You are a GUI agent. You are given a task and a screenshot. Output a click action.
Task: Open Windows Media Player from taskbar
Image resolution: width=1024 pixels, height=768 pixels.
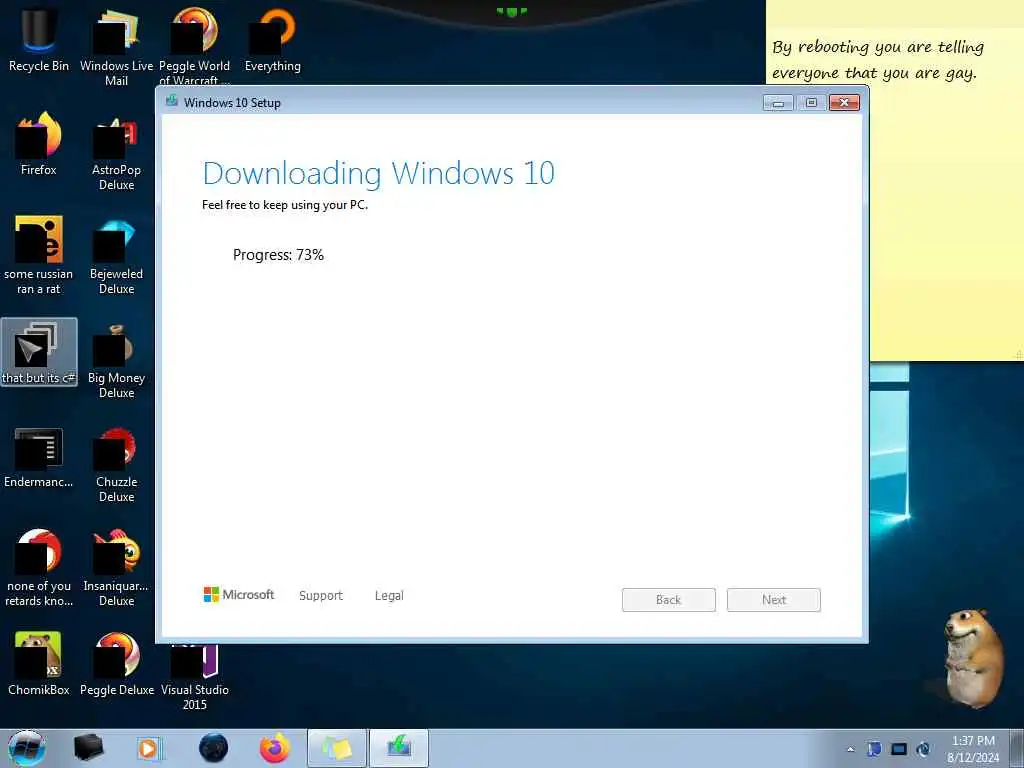point(149,748)
